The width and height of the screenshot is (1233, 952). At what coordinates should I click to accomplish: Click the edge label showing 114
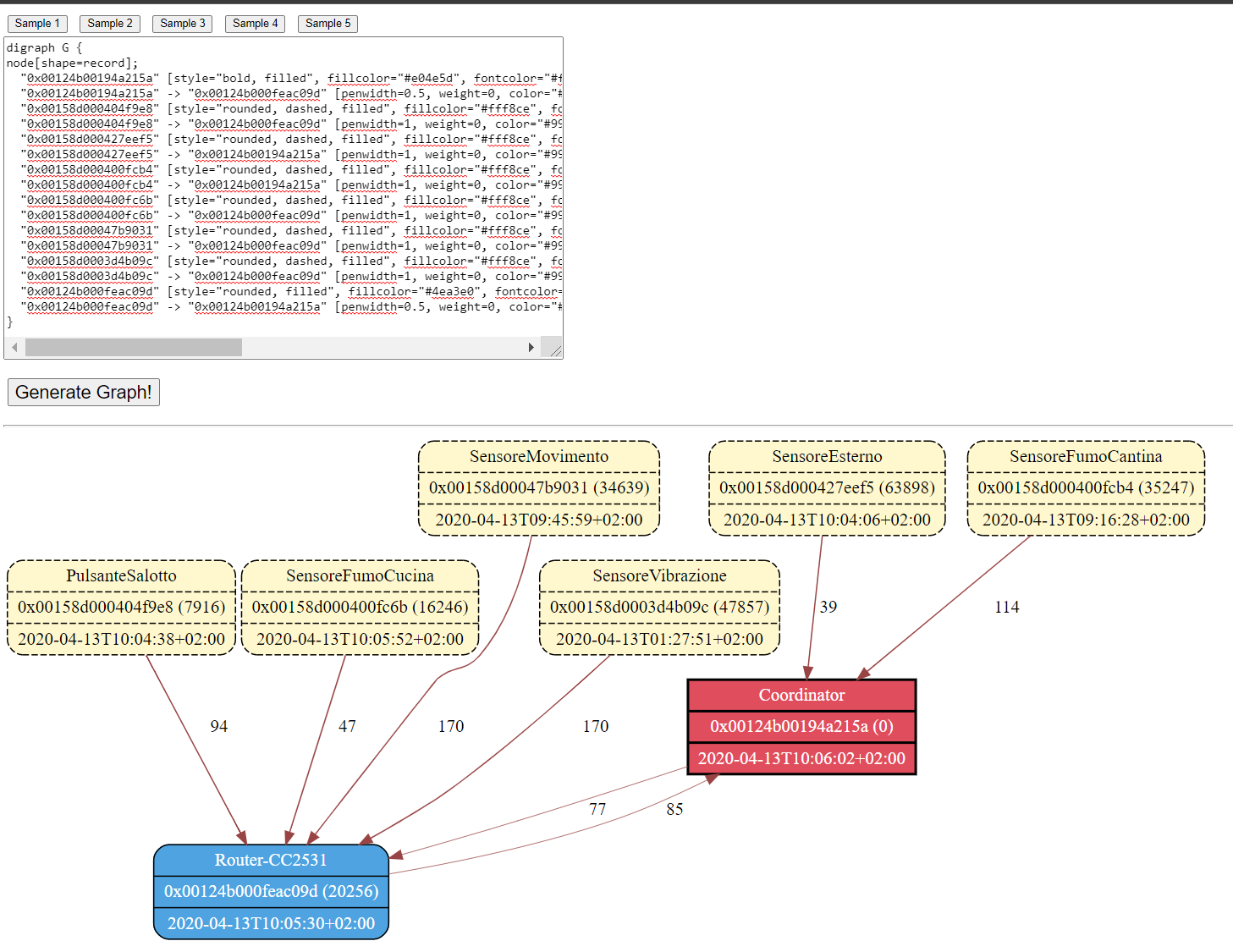click(x=1005, y=607)
